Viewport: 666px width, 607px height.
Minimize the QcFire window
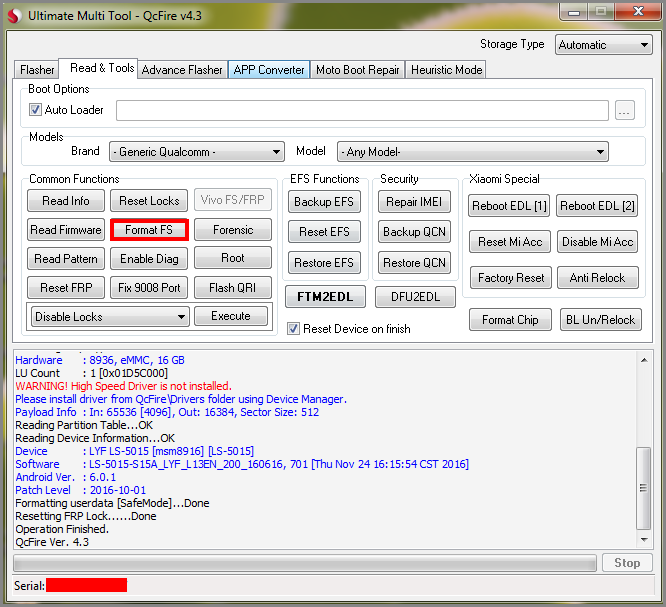(x=574, y=12)
